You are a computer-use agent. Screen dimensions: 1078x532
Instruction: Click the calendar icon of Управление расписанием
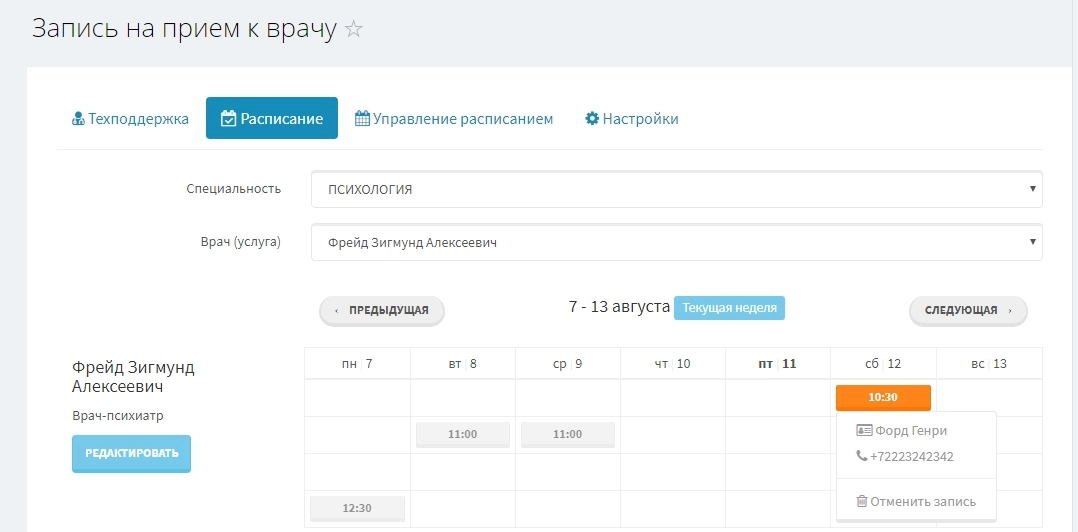coord(362,119)
